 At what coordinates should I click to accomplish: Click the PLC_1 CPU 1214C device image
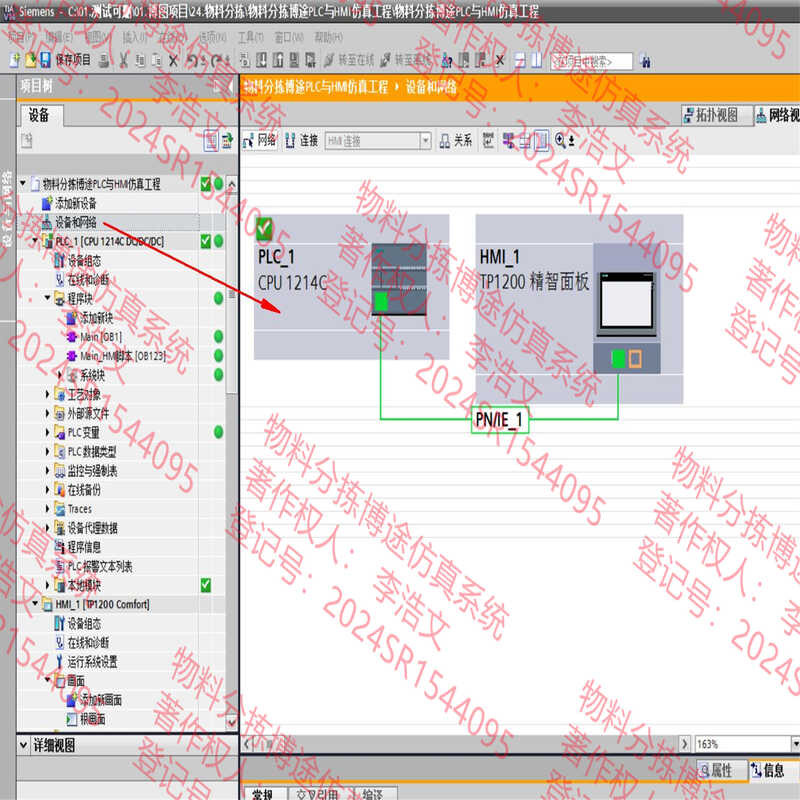[x=399, y=280]
